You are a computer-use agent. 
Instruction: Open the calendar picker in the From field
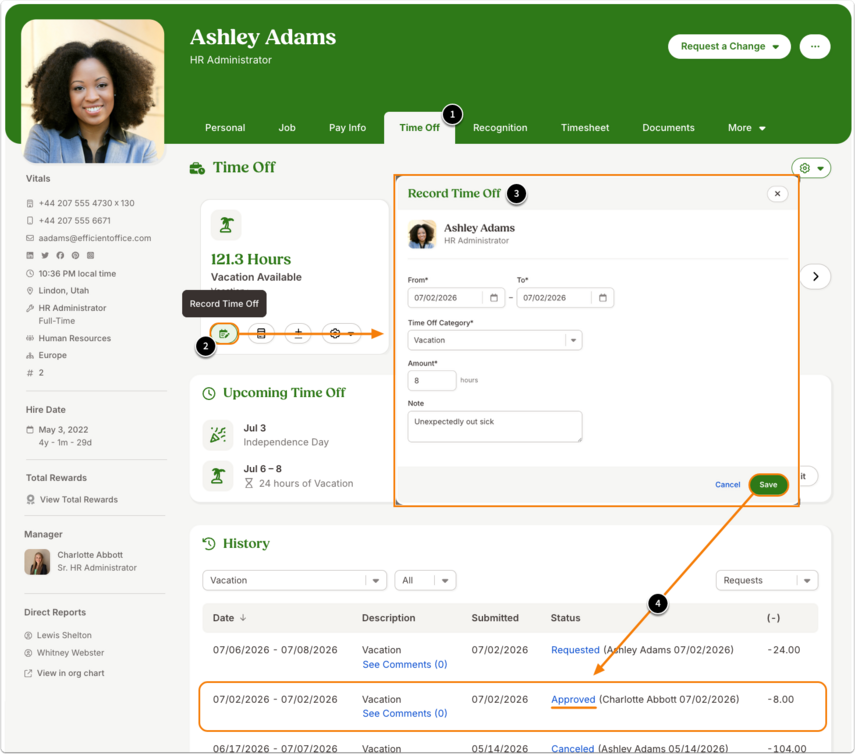tap(493, 298)
